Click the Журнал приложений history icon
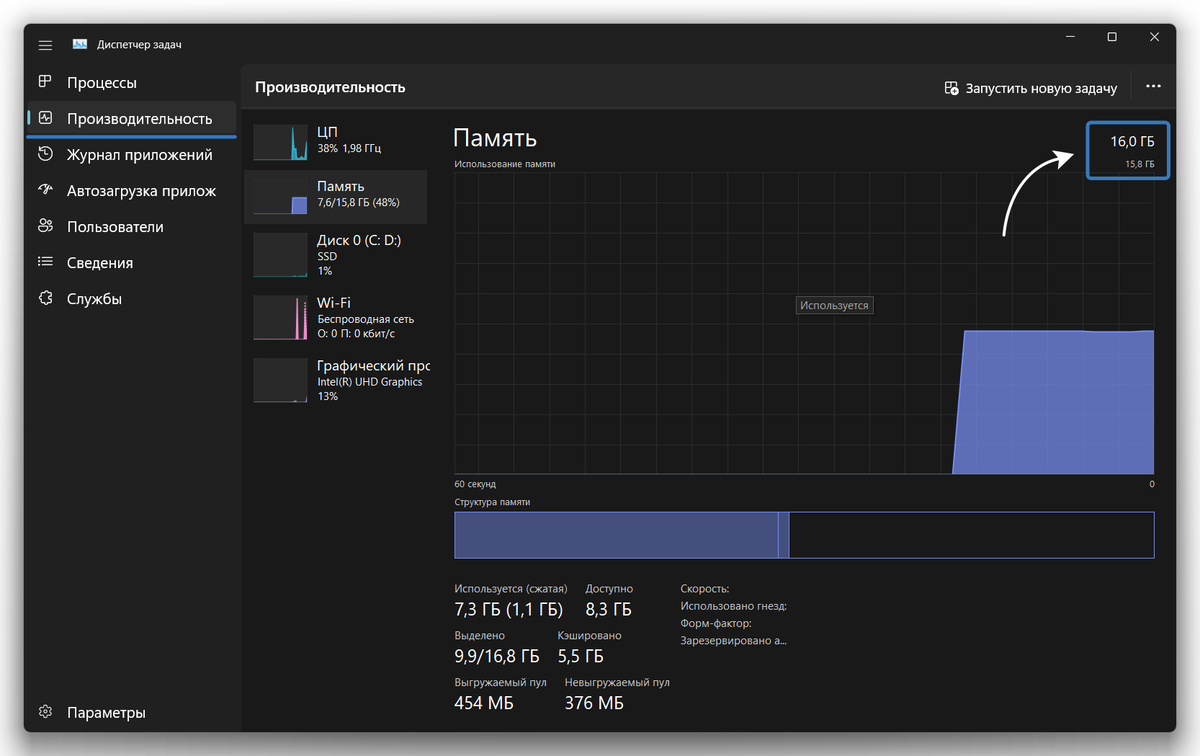 (x=45, y=154)
